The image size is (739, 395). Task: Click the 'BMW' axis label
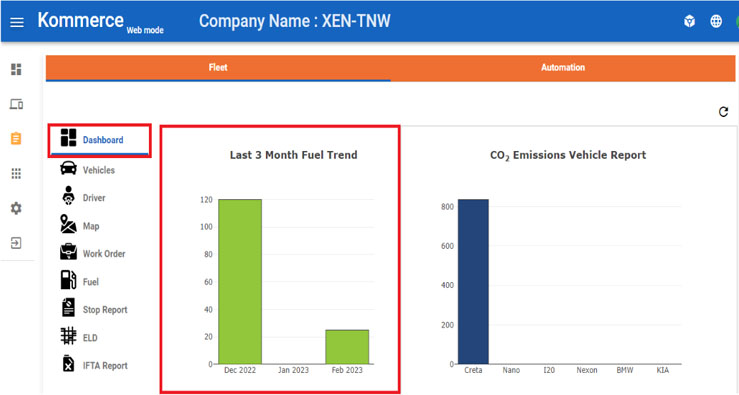[x=625, y=370]
